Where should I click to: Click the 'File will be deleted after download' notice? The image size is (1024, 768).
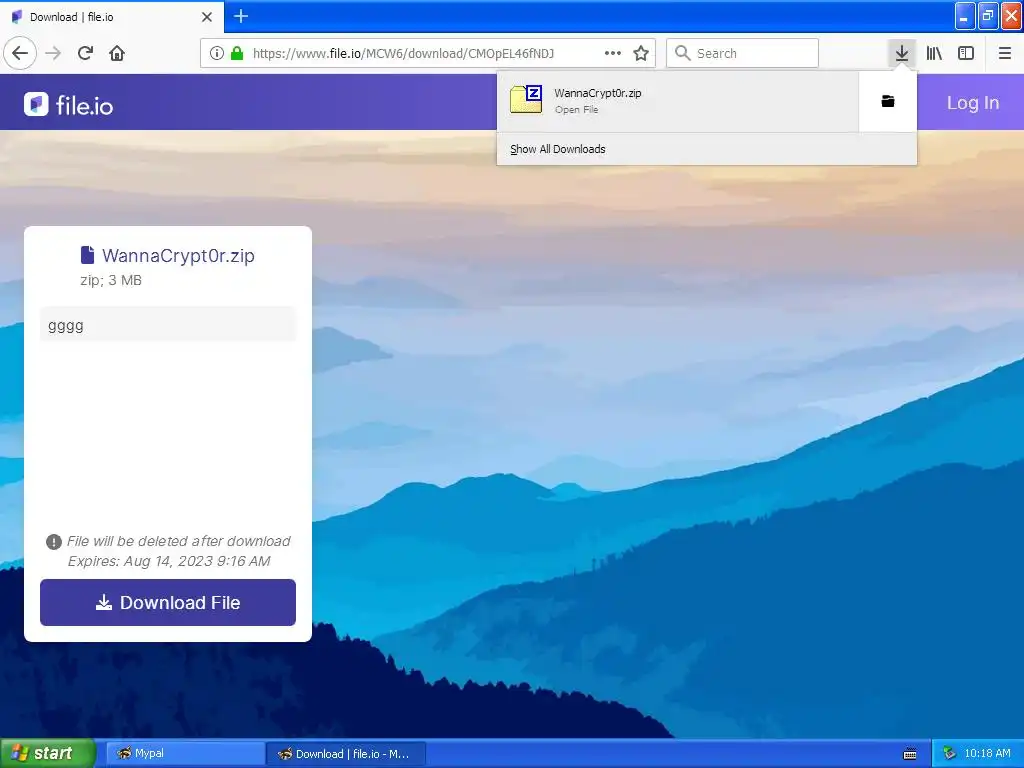[178, 541]
